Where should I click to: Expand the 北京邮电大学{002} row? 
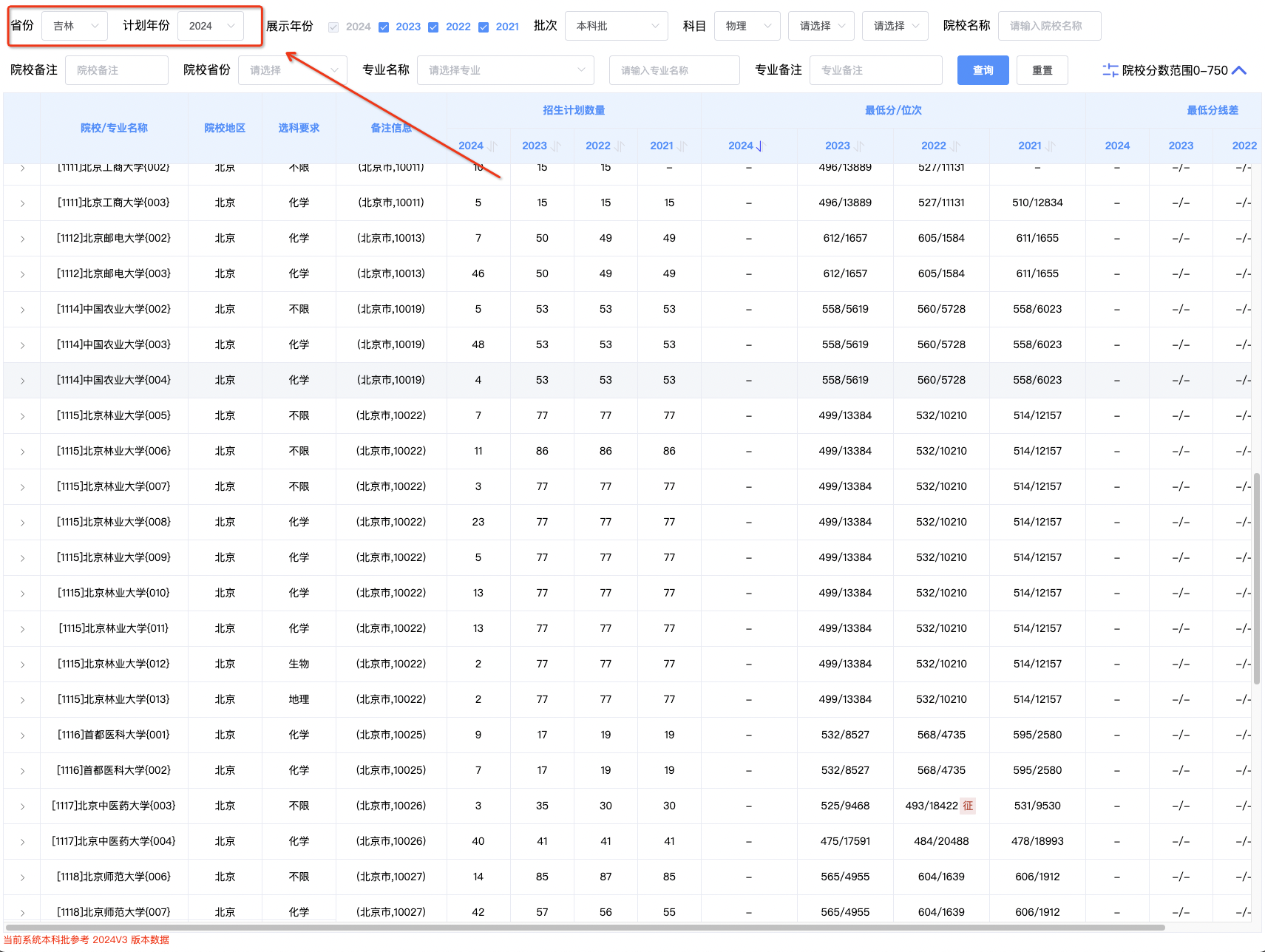(x=23, y=239)
